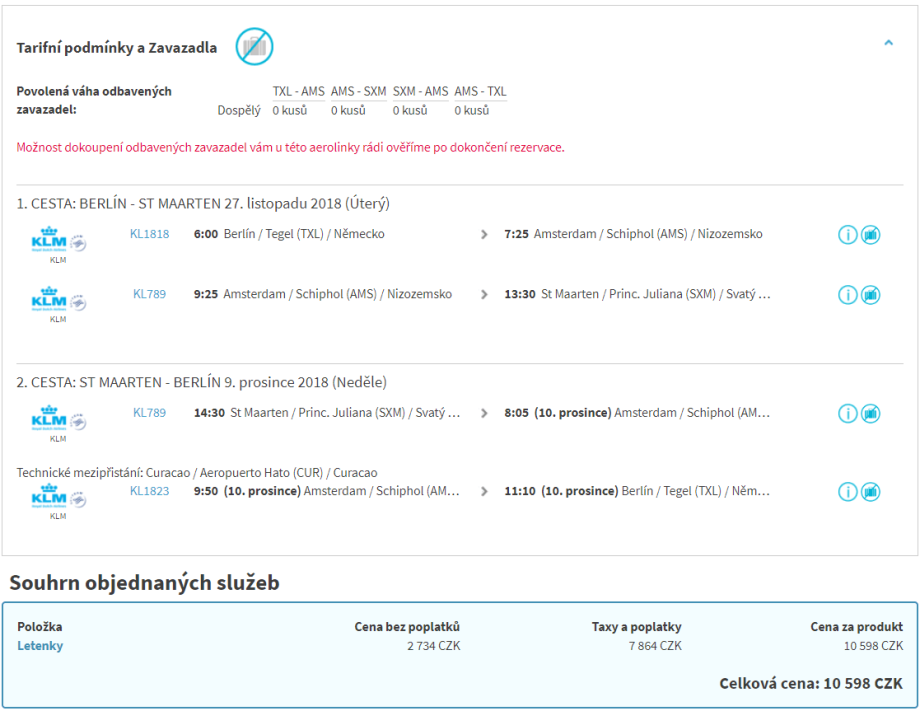Open info icon for St Maarten 14:30 departure
The width and height of the screenshot is (920, 711).
(x=848, y=413)
